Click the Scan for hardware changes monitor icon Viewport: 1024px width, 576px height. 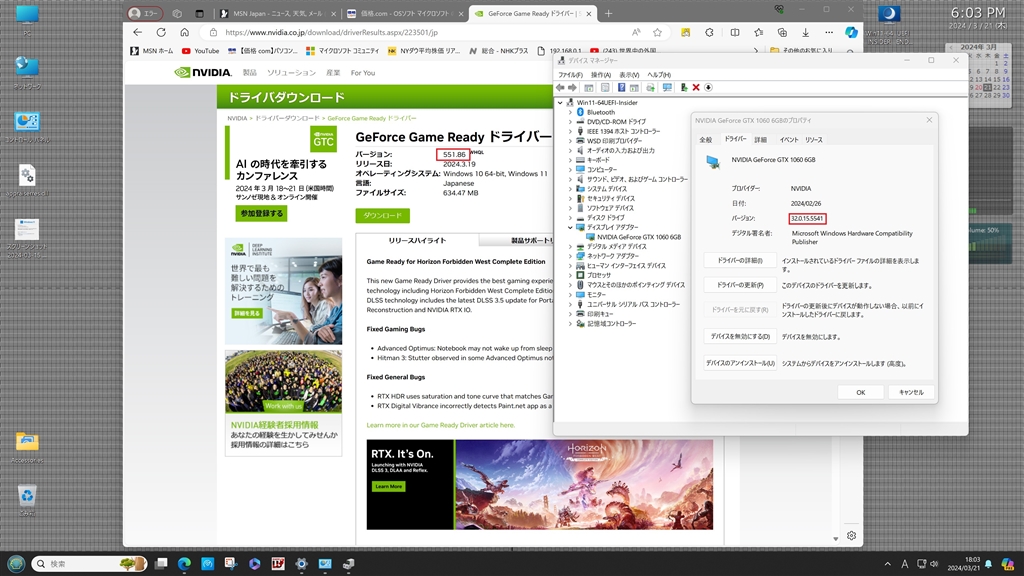[x=667, y=88]
